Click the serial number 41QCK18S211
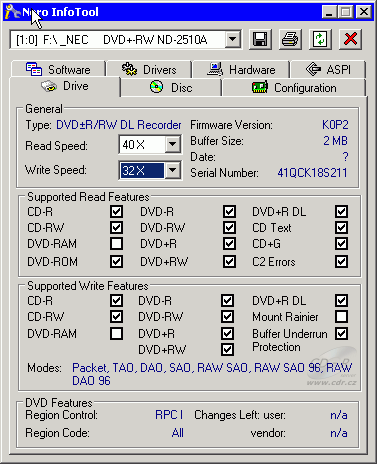Screen dimensions: 377x464 (x=312, y=173)
